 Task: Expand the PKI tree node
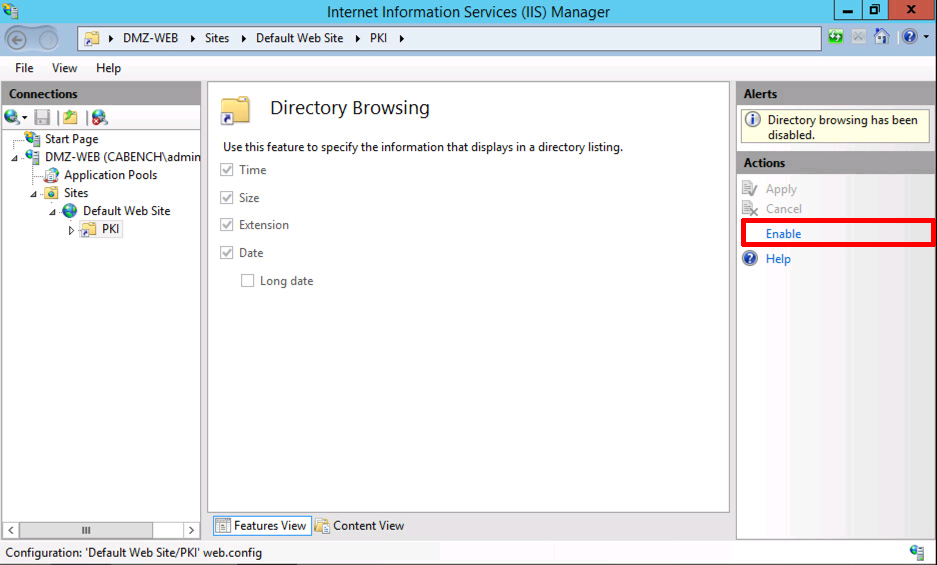(x=71, y=230)
